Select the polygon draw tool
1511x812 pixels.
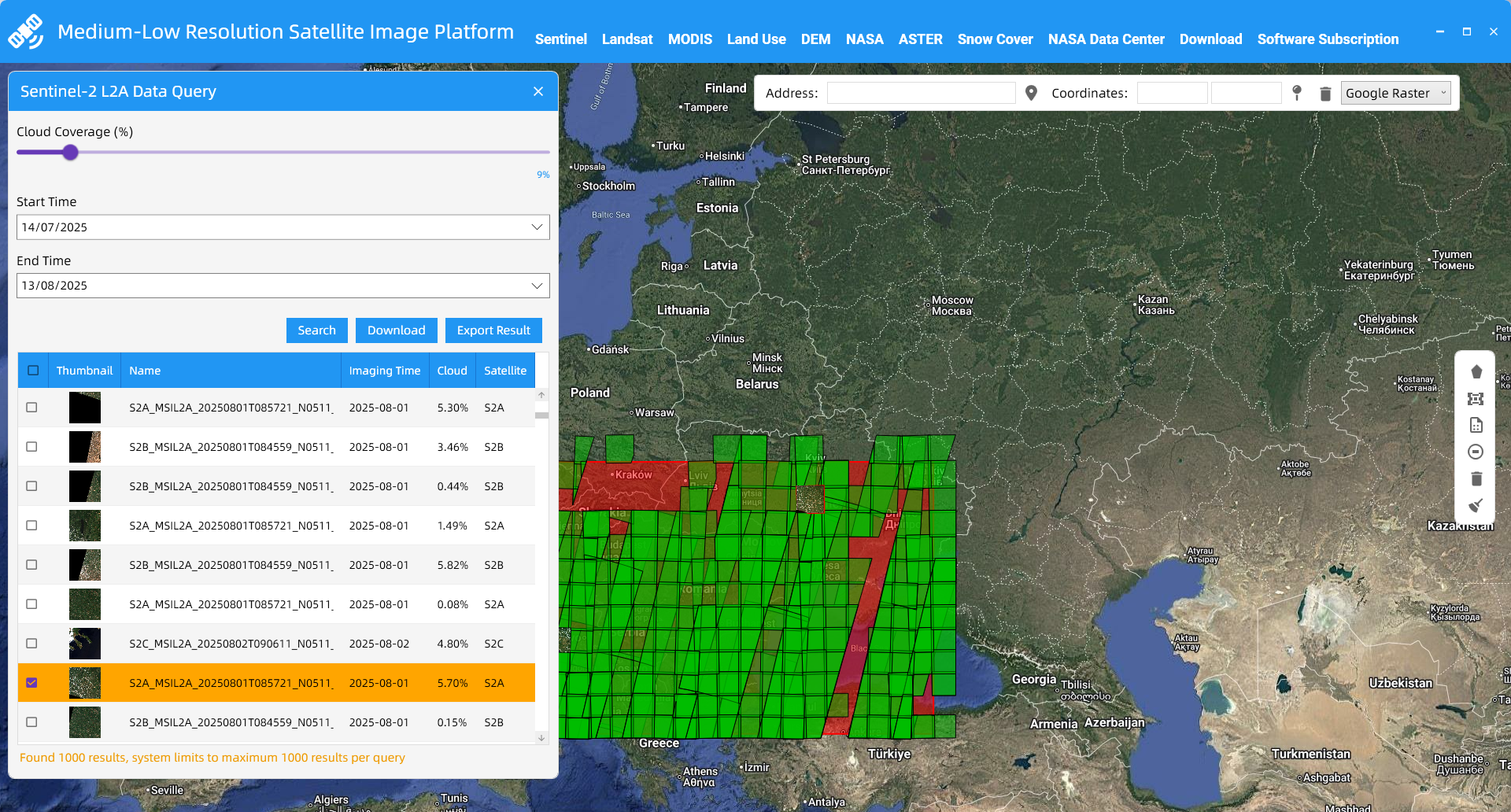pos(1476,371)
